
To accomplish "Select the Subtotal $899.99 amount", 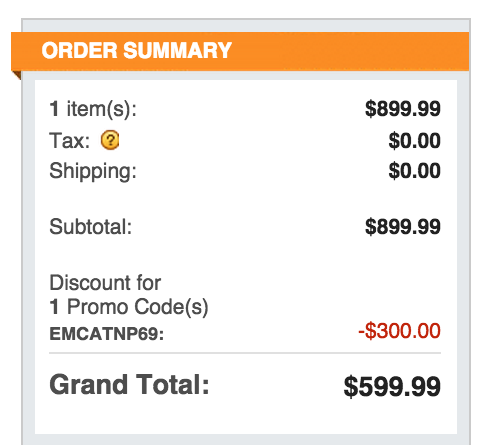I will [x=403, y=227].
